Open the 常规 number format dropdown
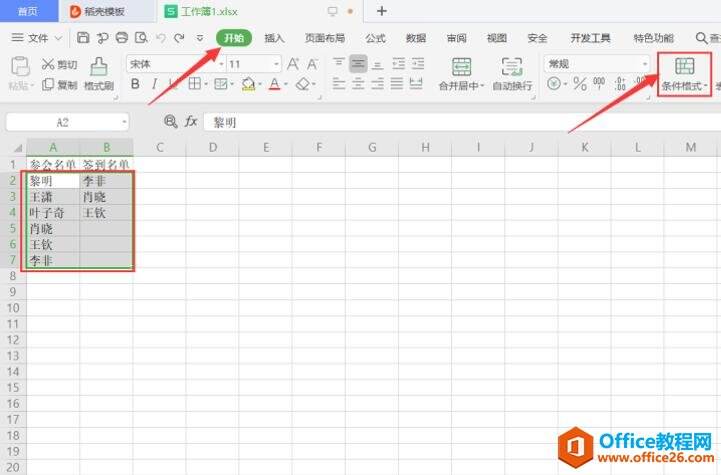 click(x=645, y=64)
